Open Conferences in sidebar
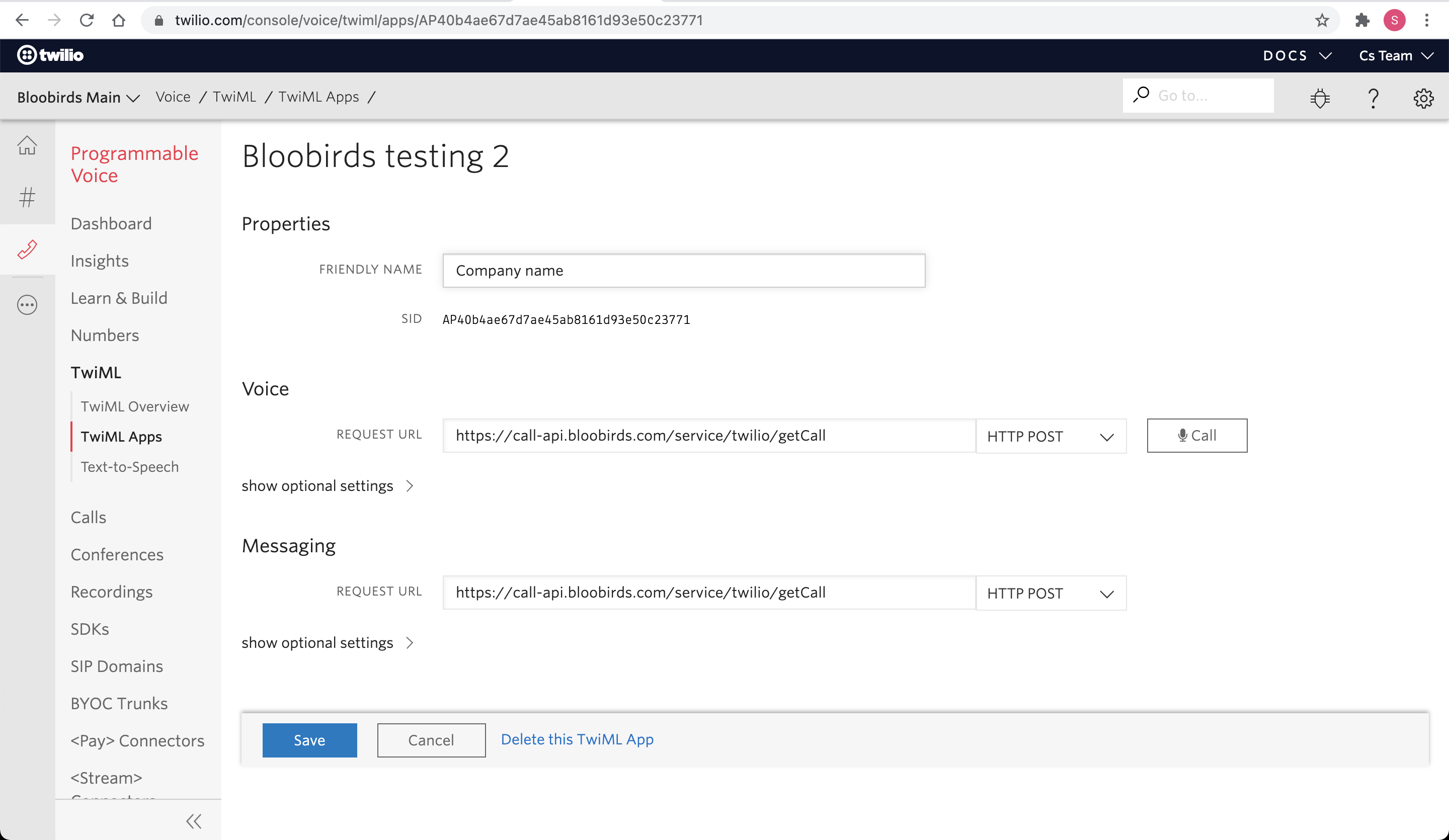This screenshot has width=1449, height=840. (117, 555)
